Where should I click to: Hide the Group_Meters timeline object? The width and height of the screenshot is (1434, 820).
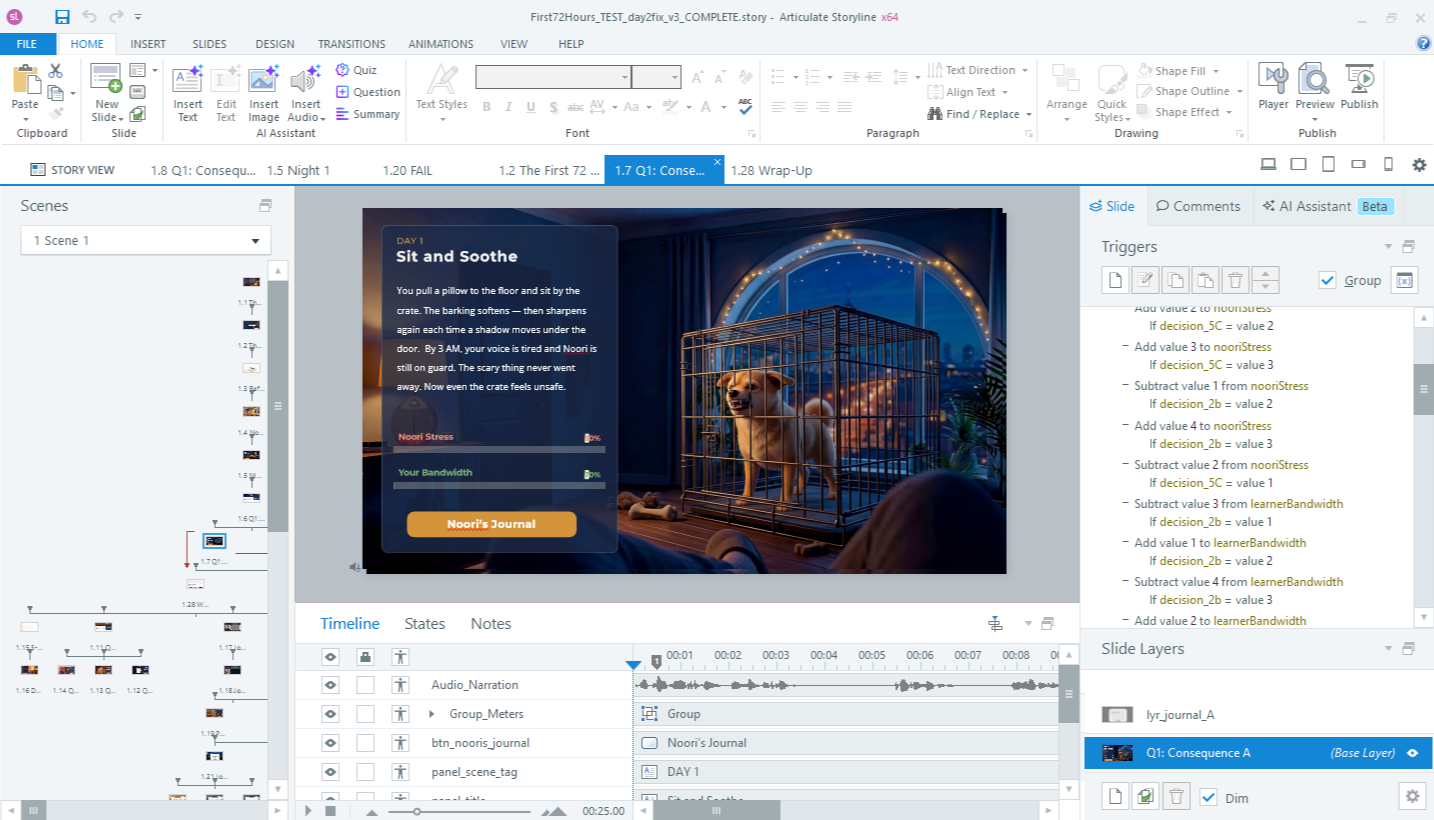(331, 714)
